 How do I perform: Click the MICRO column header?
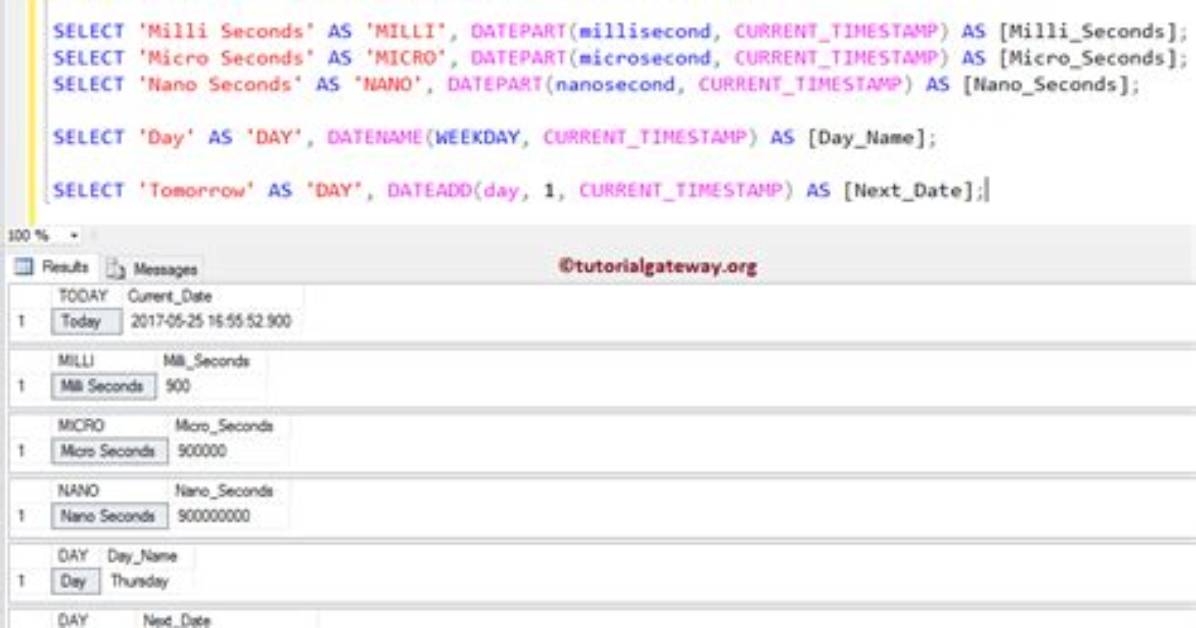(81, 426)
